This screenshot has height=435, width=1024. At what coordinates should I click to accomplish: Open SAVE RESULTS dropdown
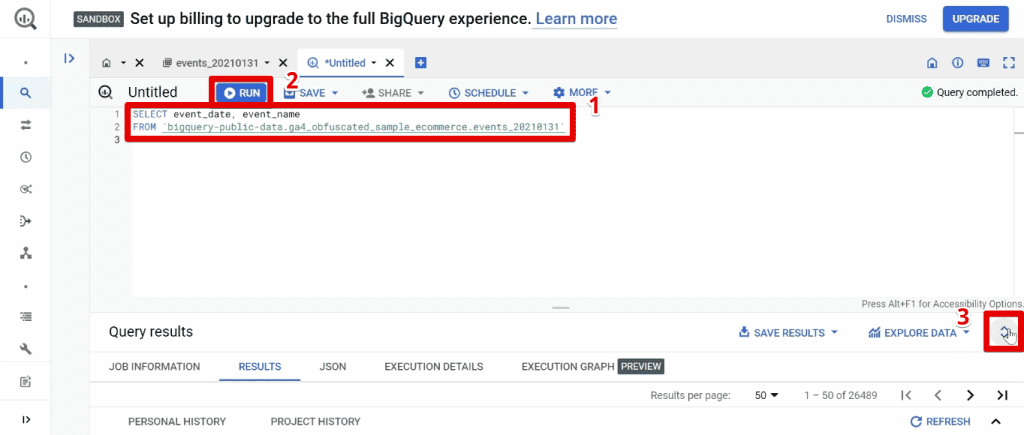(x=788, y=332)
